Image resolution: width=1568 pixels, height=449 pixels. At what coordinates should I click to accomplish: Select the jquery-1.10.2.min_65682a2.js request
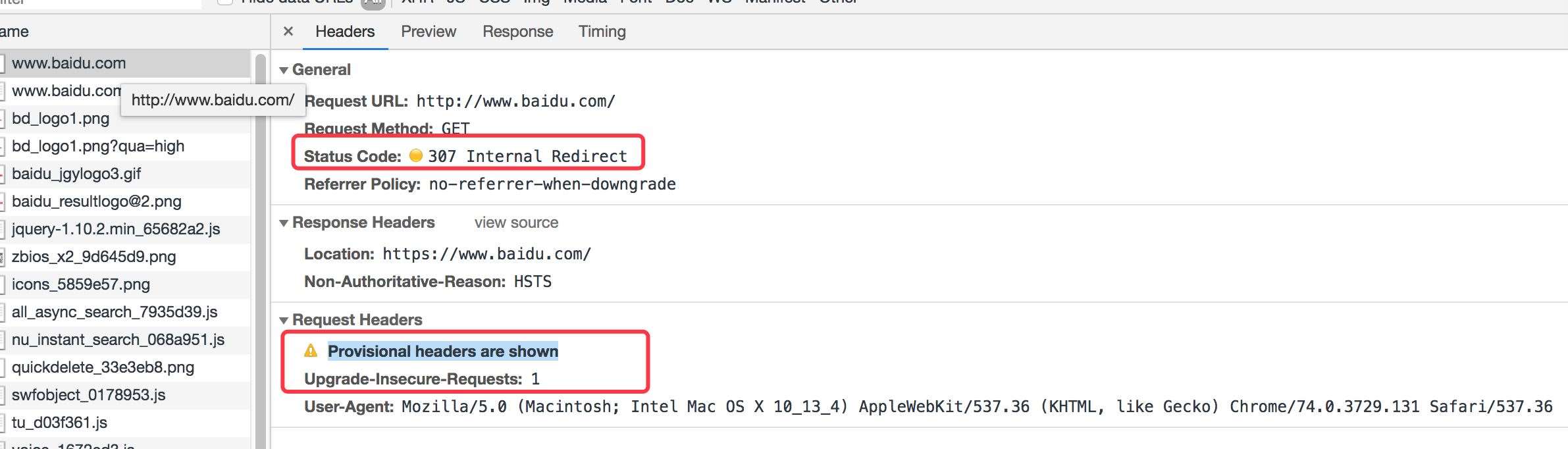click(x=116, y=229)
